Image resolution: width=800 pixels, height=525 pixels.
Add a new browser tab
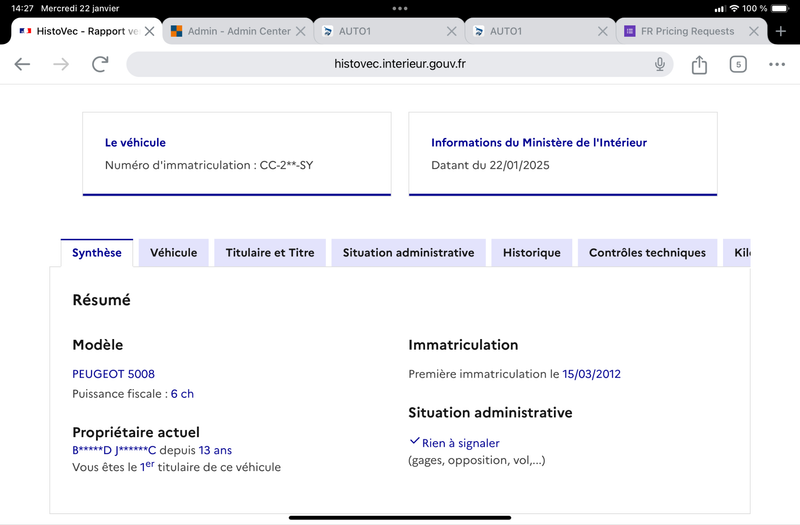(x=781, y=31)
